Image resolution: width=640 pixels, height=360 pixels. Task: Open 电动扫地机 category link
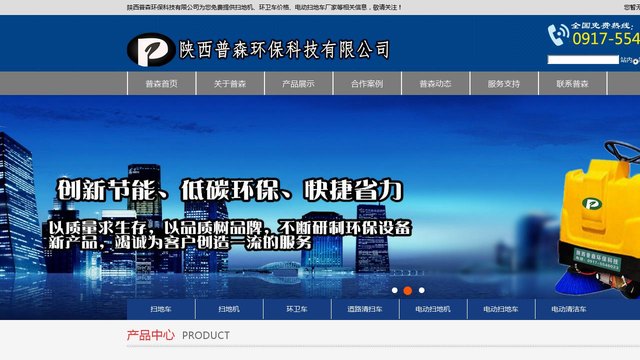click(433, 309)
